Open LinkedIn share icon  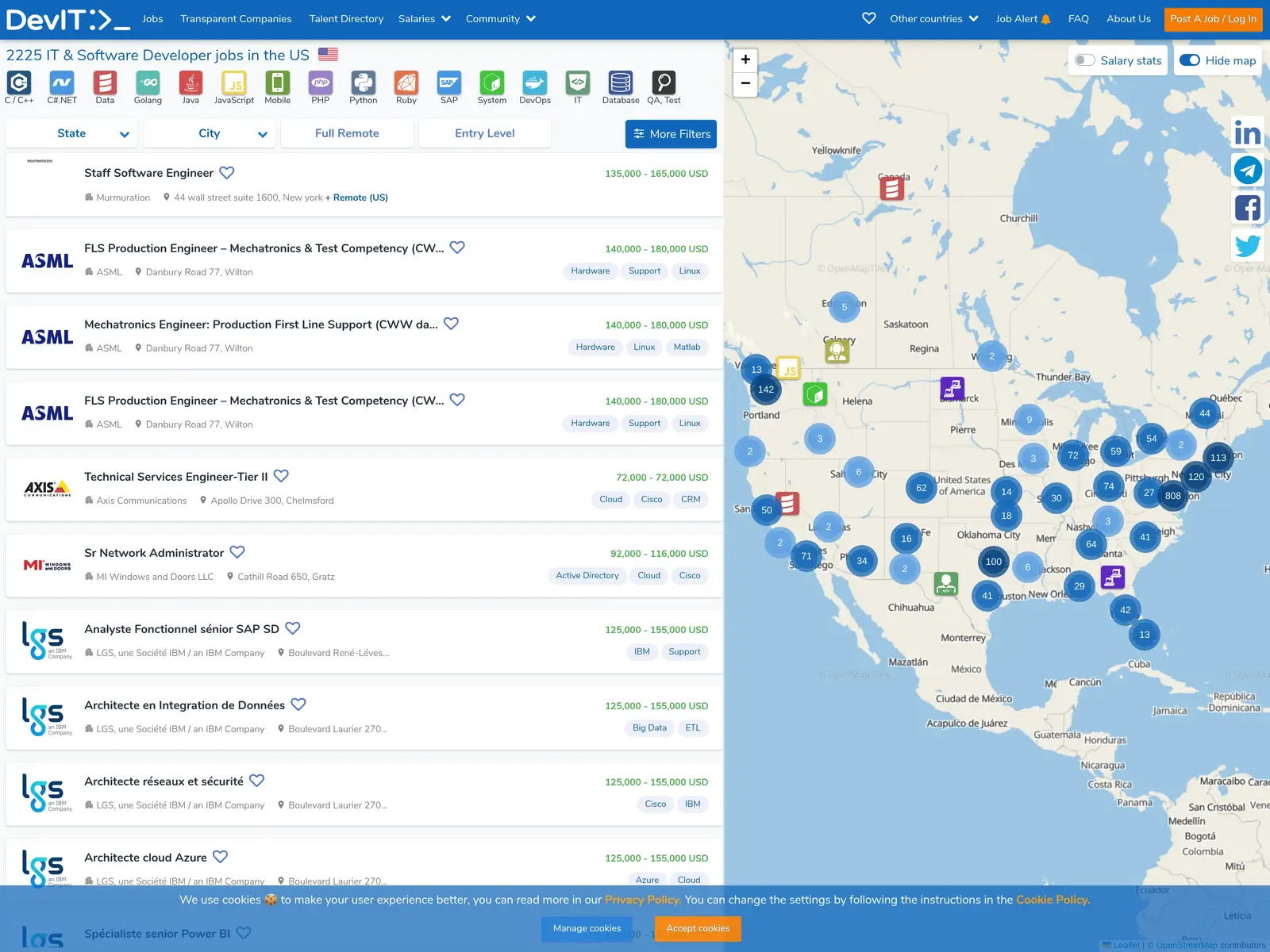[1247, 132]
